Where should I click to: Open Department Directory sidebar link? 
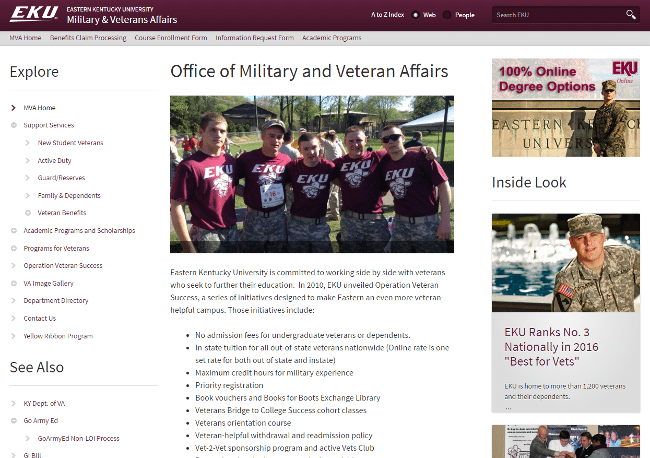56,301
